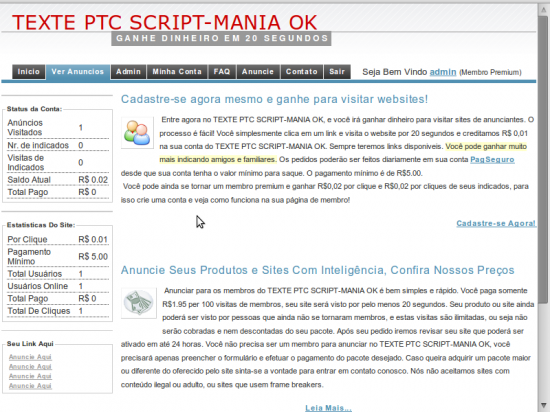Click the 'Saldo Atual' value R$ 0.02

[93, 180]
